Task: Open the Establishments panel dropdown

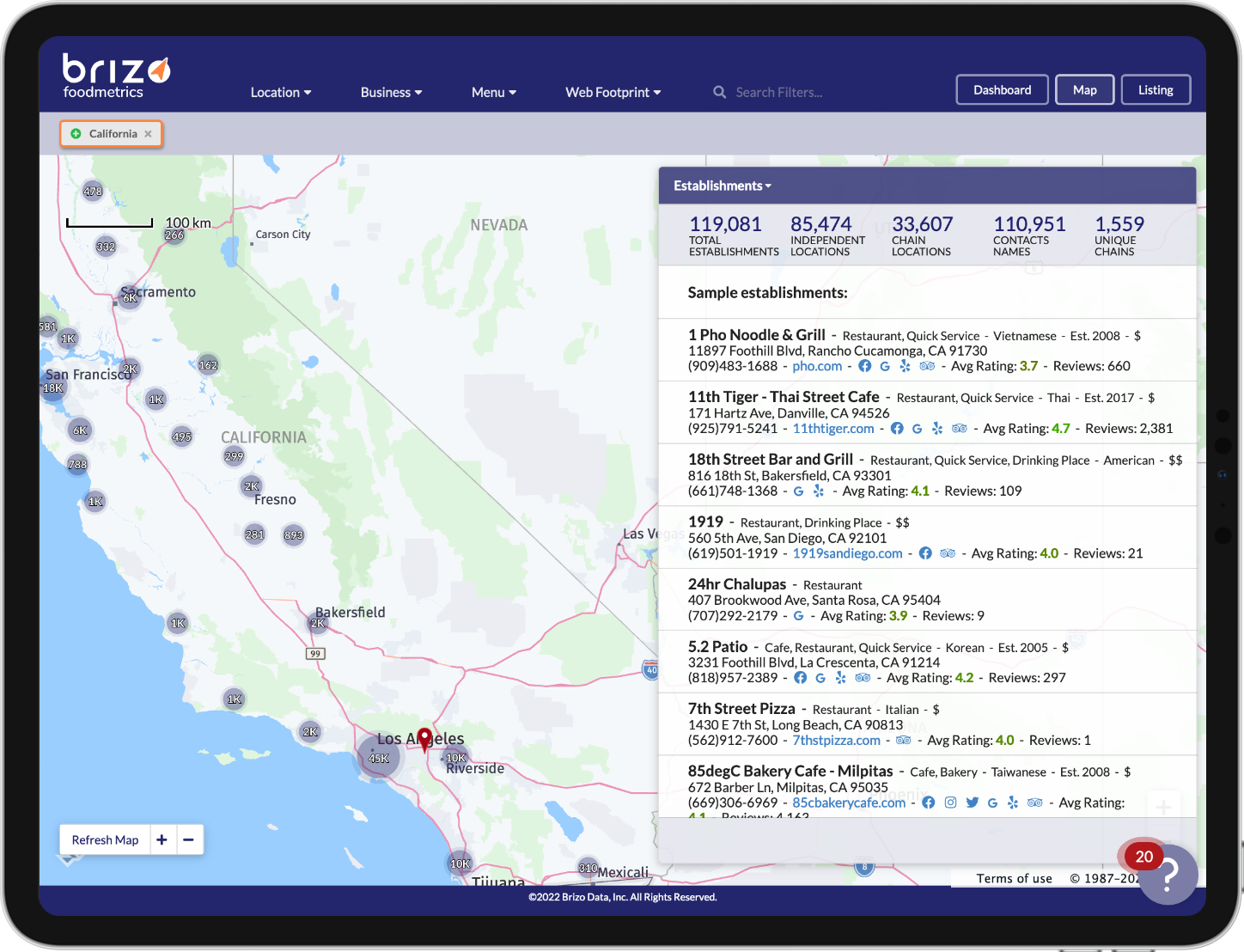Action: tap(722, 186)
